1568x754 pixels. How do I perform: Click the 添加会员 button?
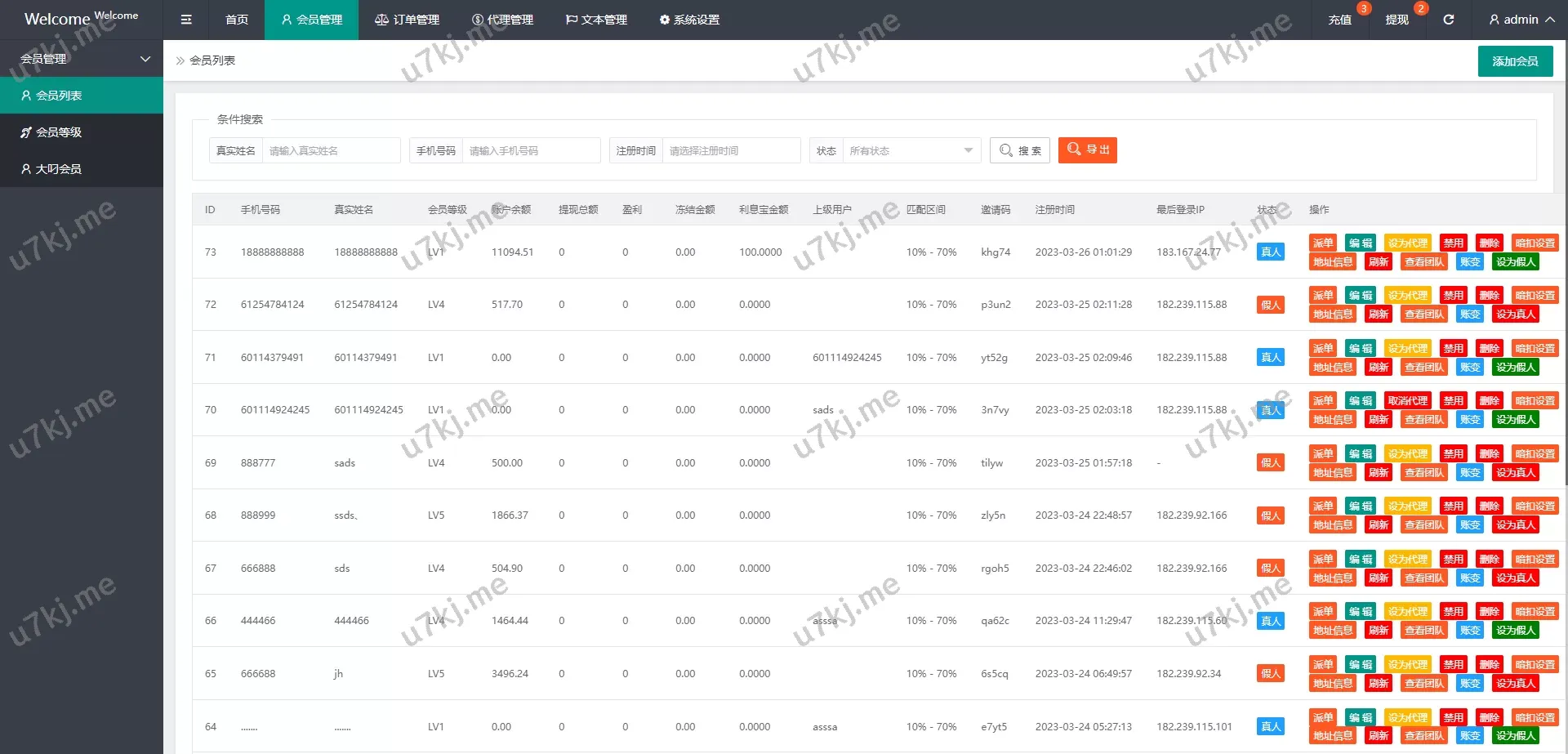pyautogui.click(x=1515, y=61)
